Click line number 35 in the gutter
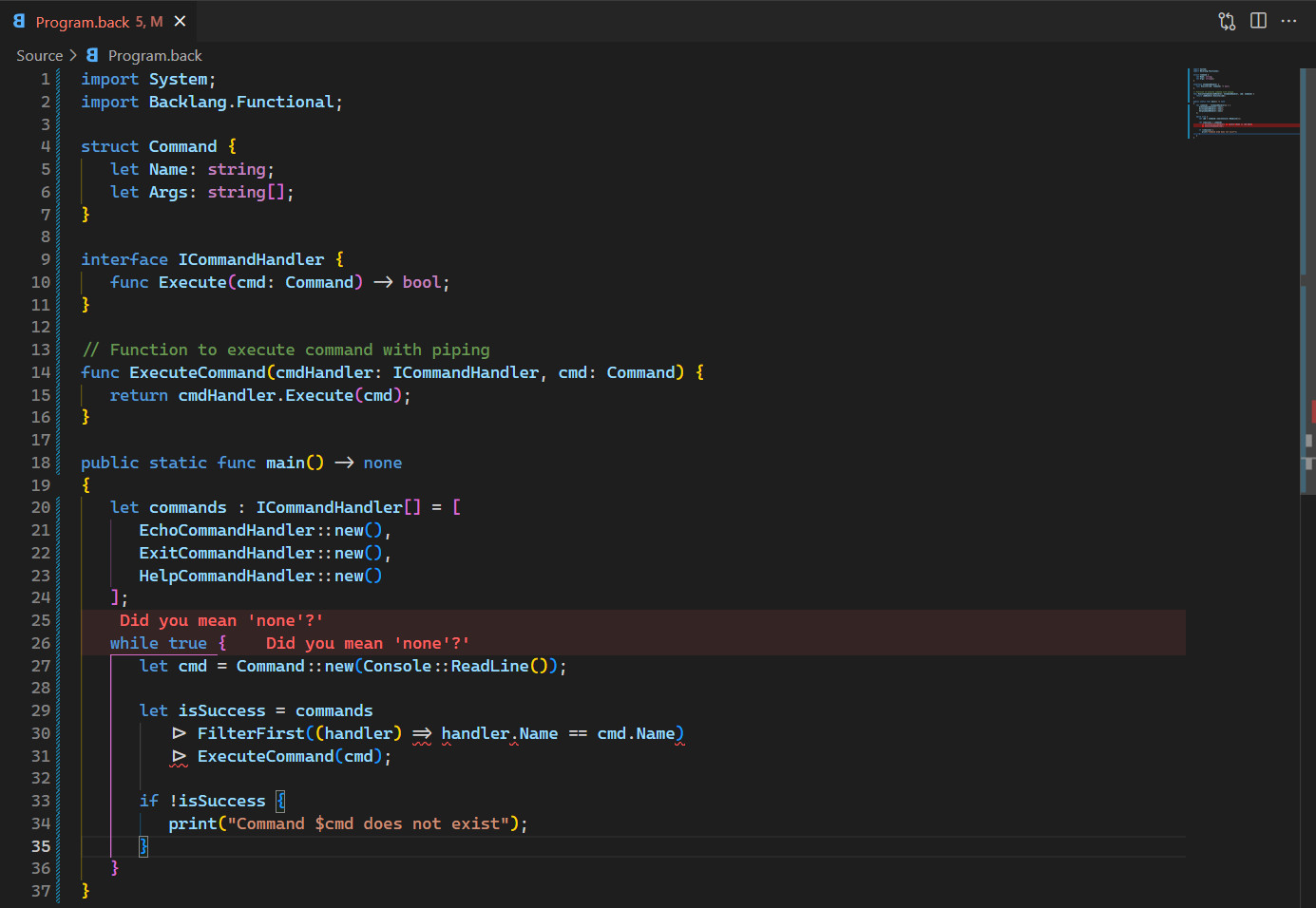This screenshot has height=908, width=1316. [x=40, y=846]
